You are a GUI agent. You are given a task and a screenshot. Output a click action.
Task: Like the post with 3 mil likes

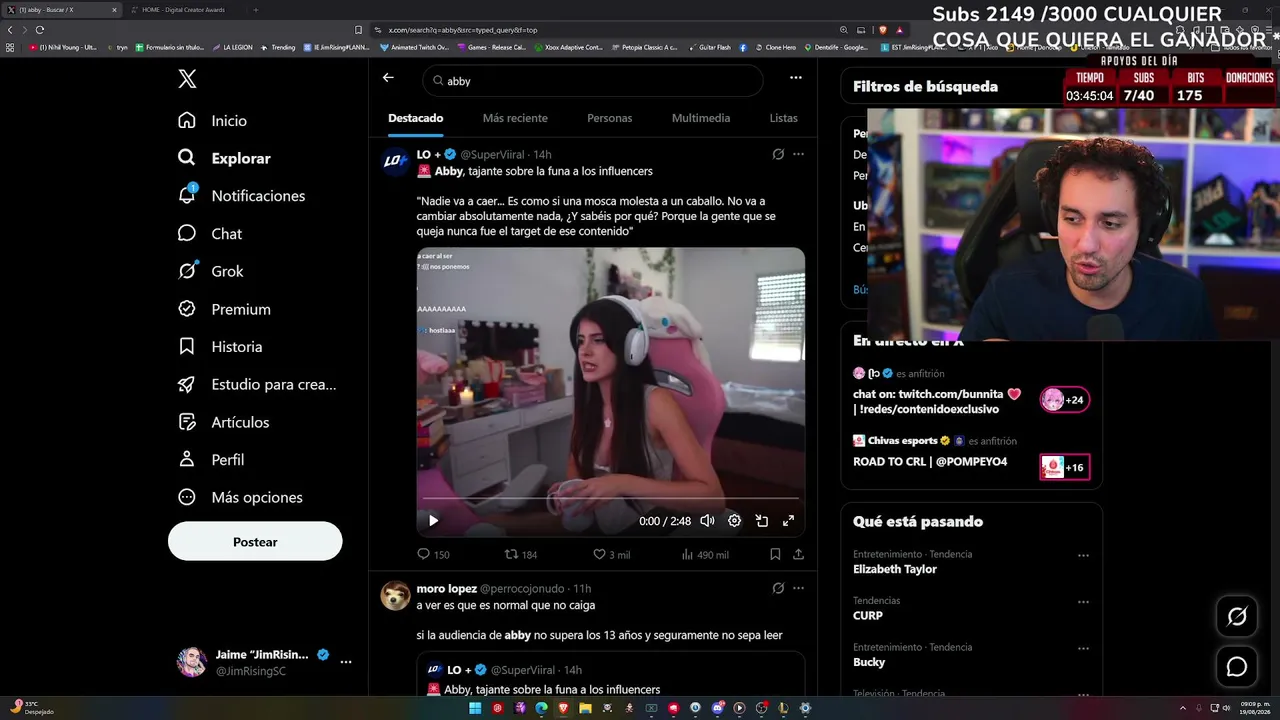[x=611, y=554]
